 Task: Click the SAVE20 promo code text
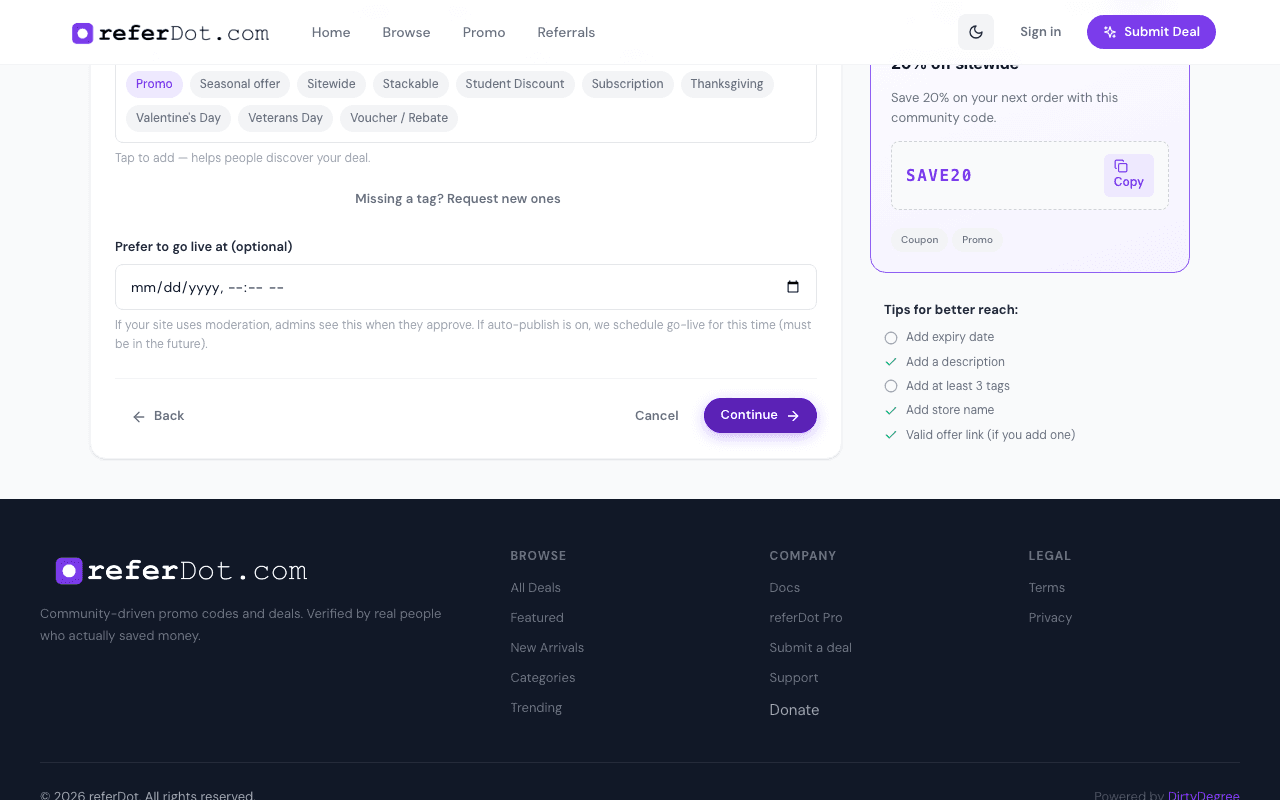coord(939,176)
